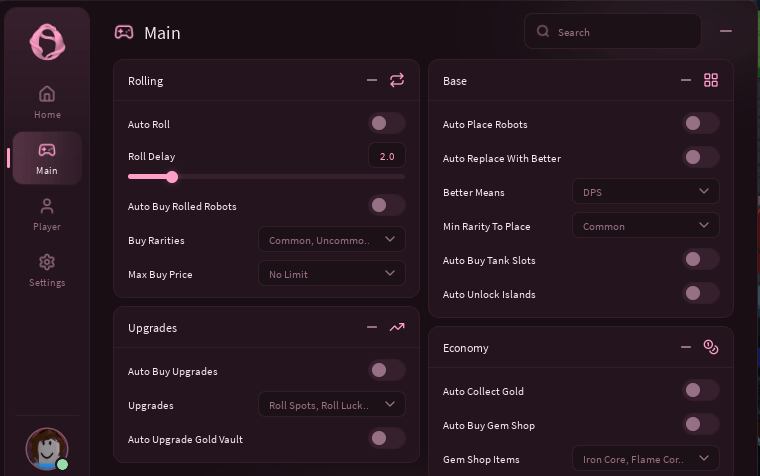Collapse the Rolling section

(x=372, y=80)
